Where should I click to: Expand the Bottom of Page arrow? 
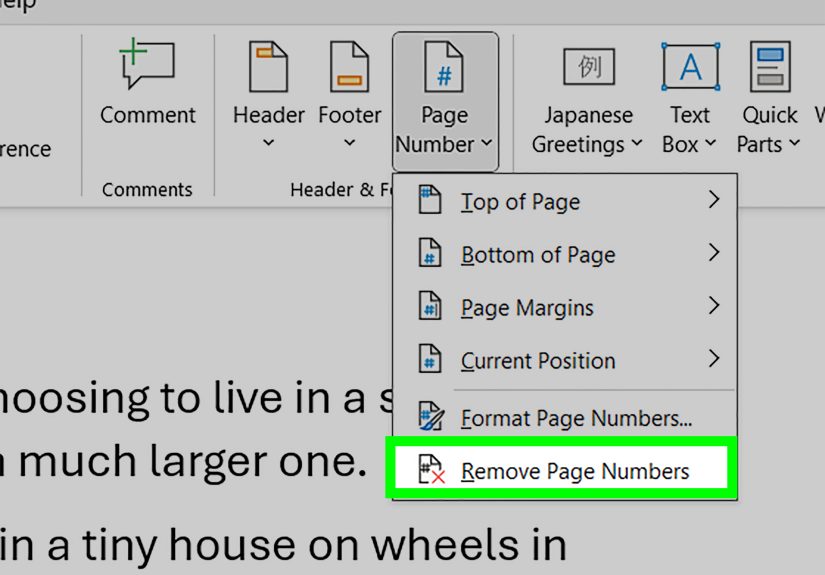pyautogui.click(x=713, y=253)
